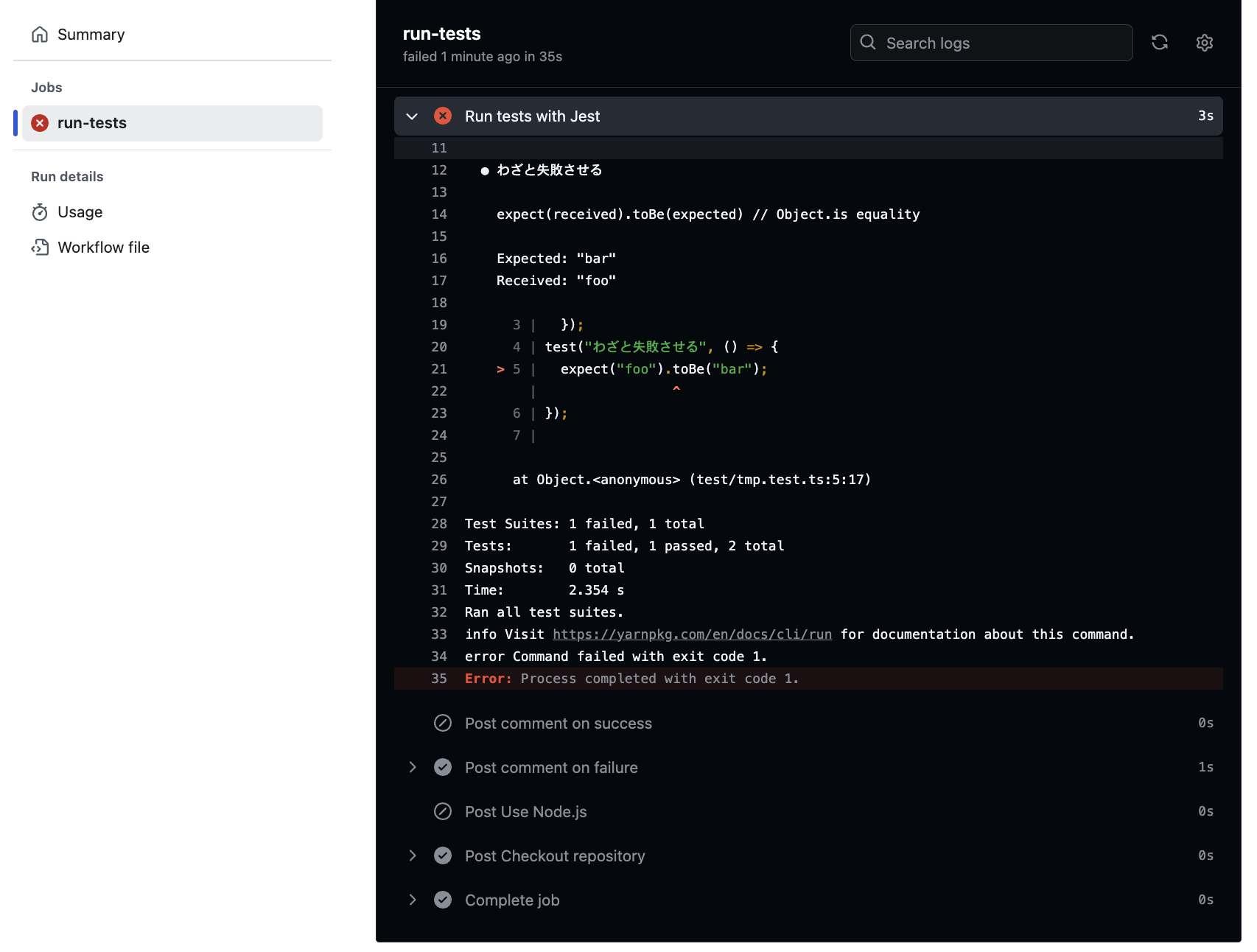
Task: Focus the Search logs field
Action: coord(991,43)
